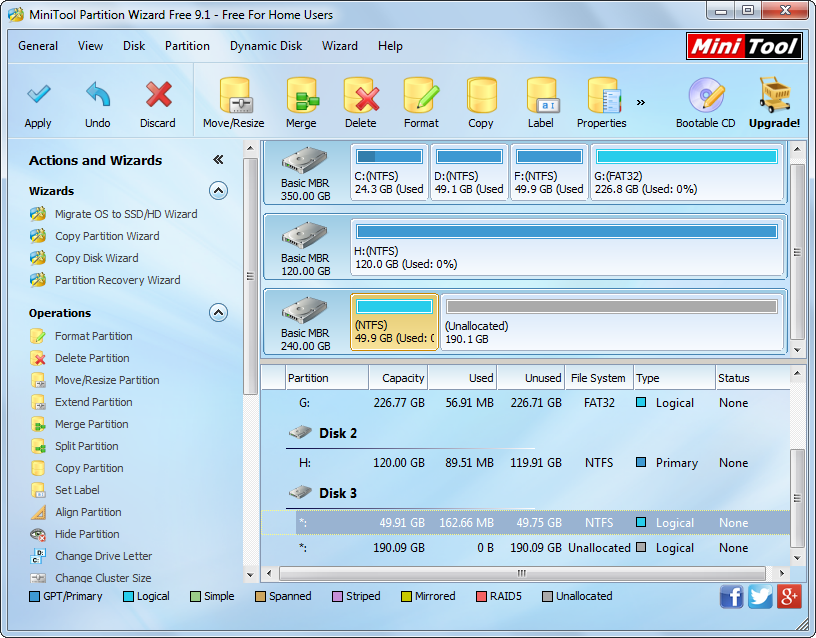
Task: Open the Dynamic Disk menu
Action: pos(266,46)
